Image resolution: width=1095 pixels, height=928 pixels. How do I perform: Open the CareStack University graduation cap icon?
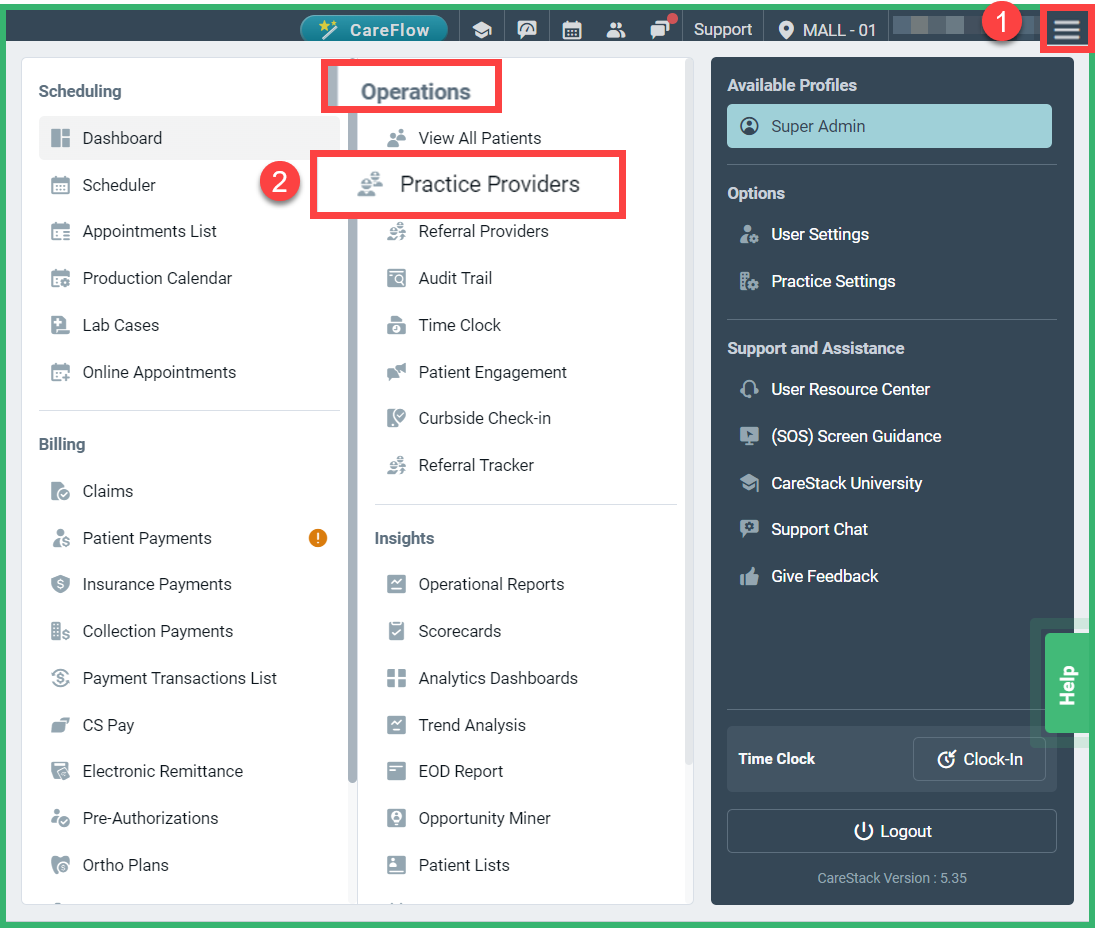(482, 28)
